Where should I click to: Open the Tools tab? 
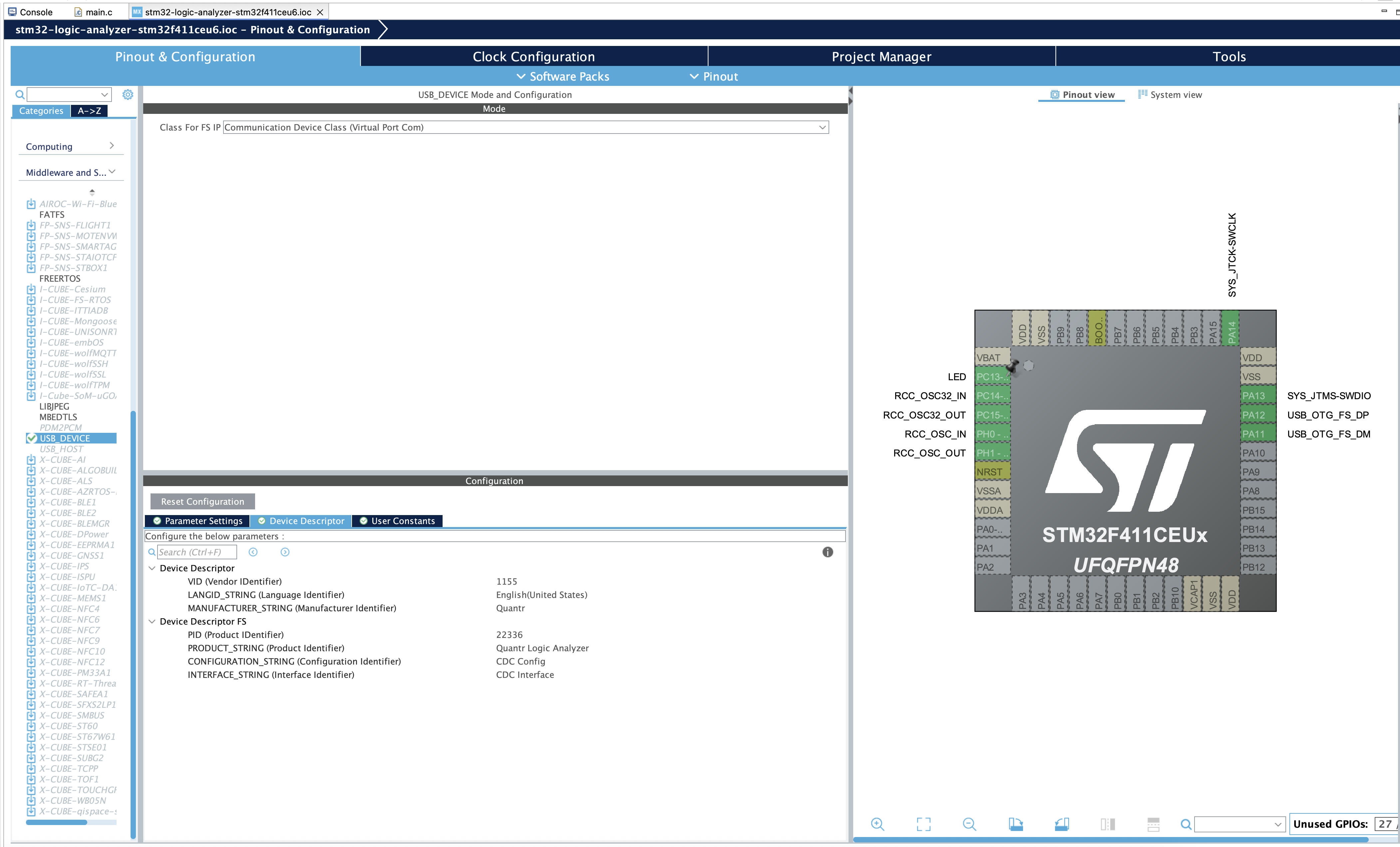(x=1228, y=56)
